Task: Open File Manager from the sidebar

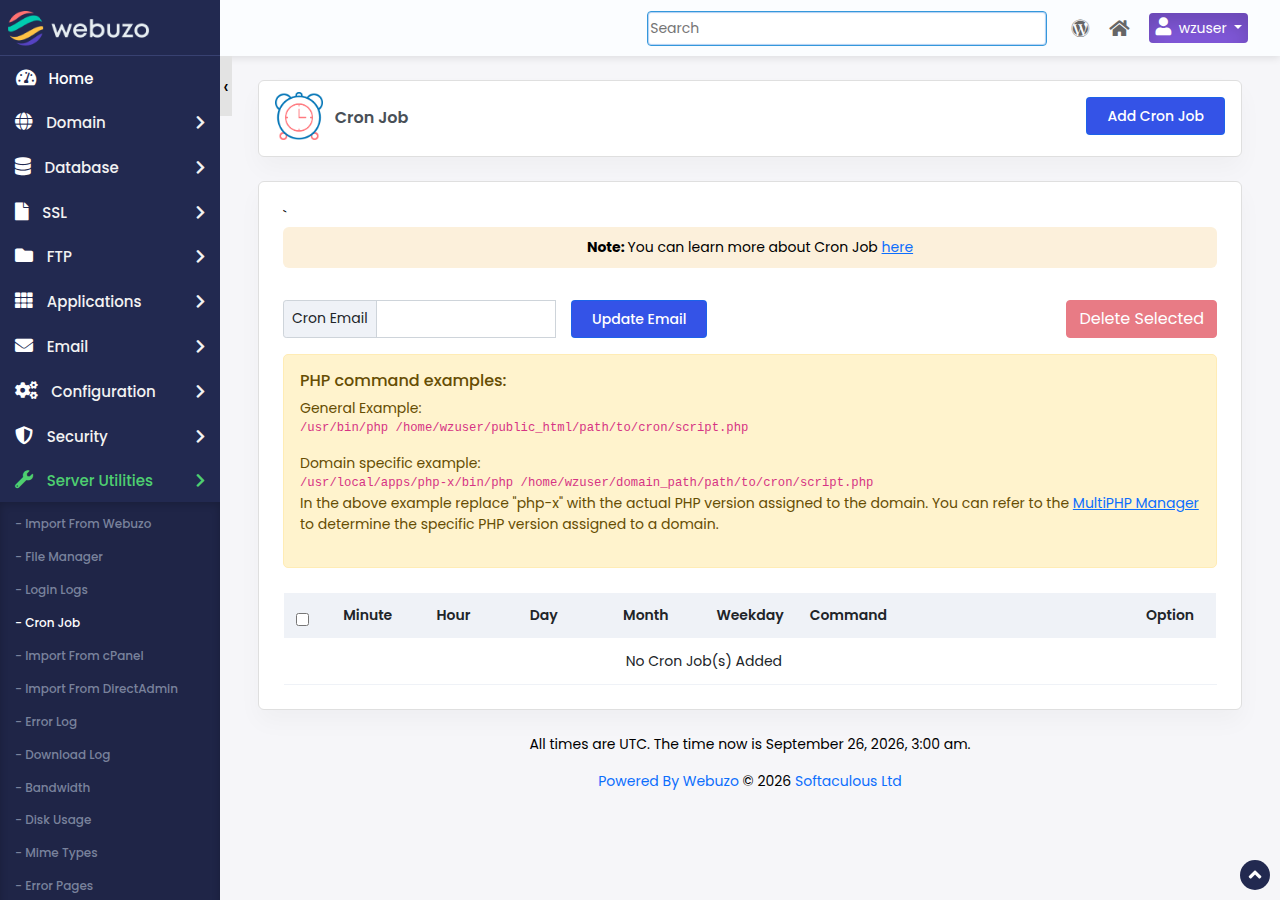Action: coord(59,557)
